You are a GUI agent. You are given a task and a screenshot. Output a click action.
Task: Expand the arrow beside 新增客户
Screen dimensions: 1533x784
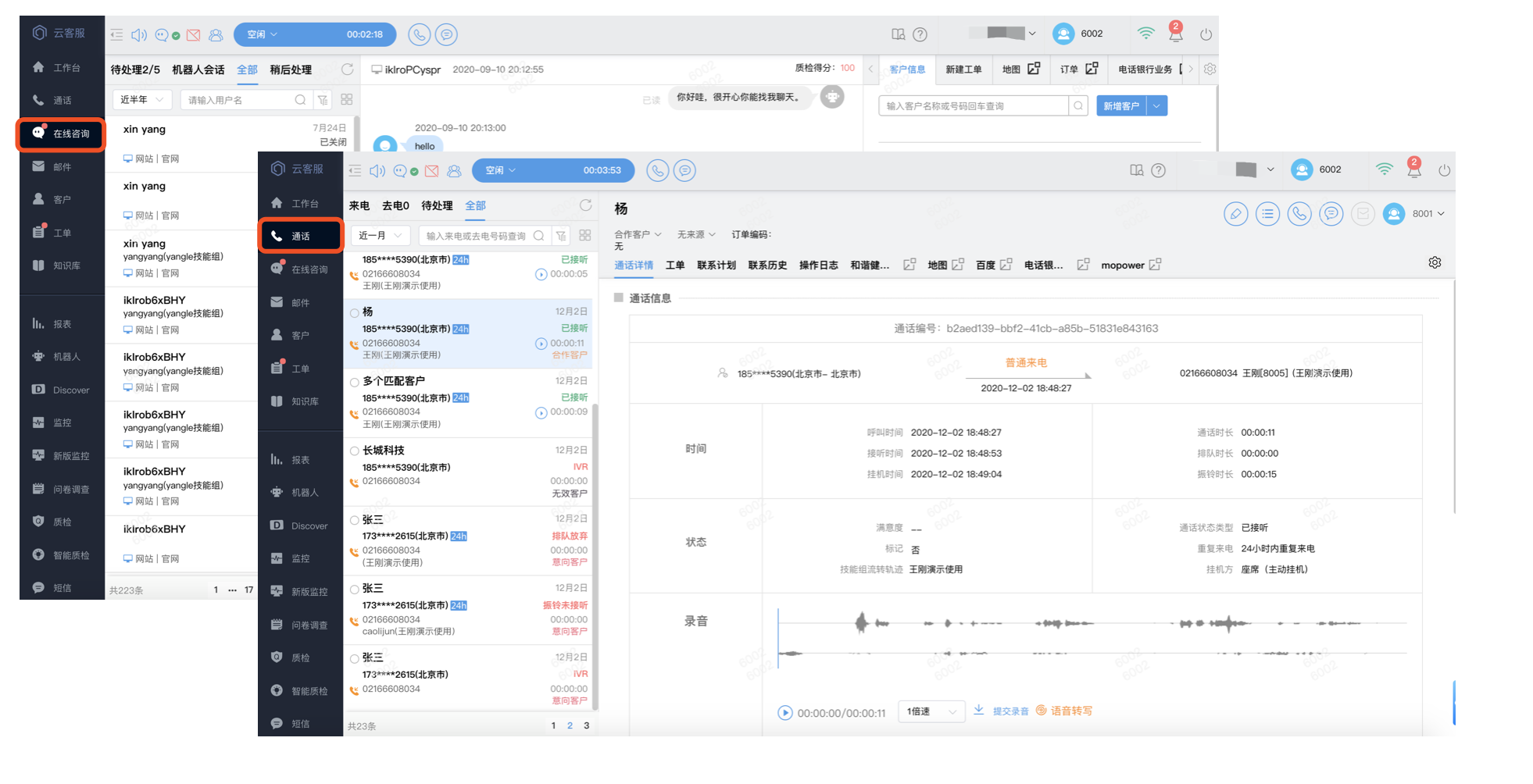1156,105
